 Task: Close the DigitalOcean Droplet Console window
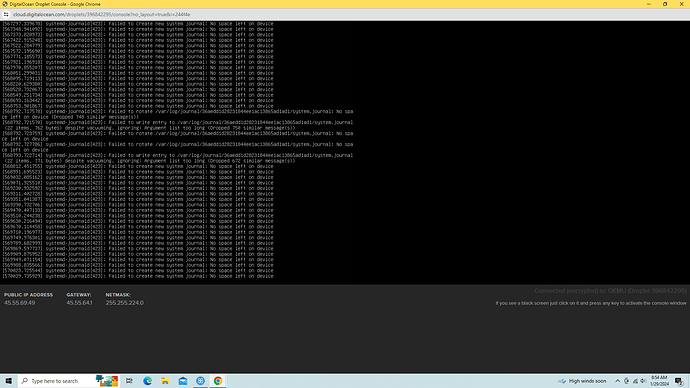(x=682, y=4)
